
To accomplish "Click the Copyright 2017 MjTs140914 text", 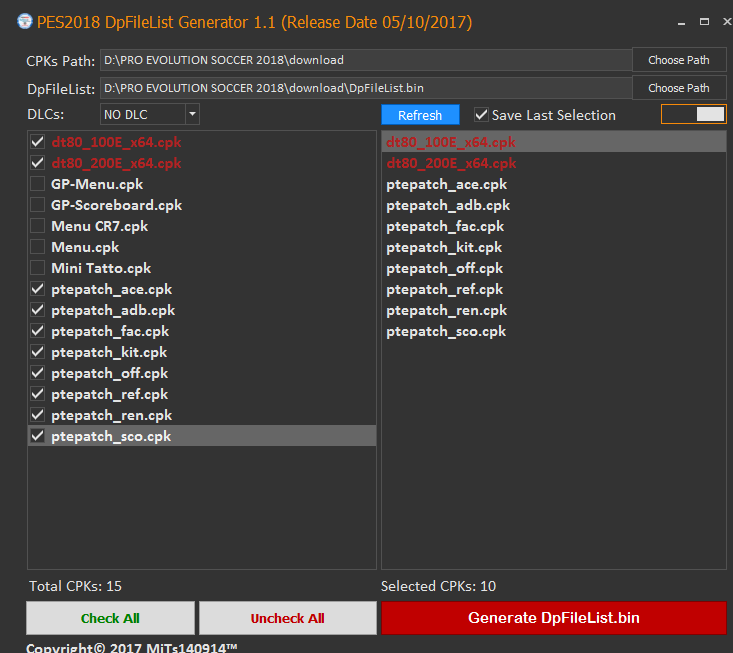I will 132,647.
